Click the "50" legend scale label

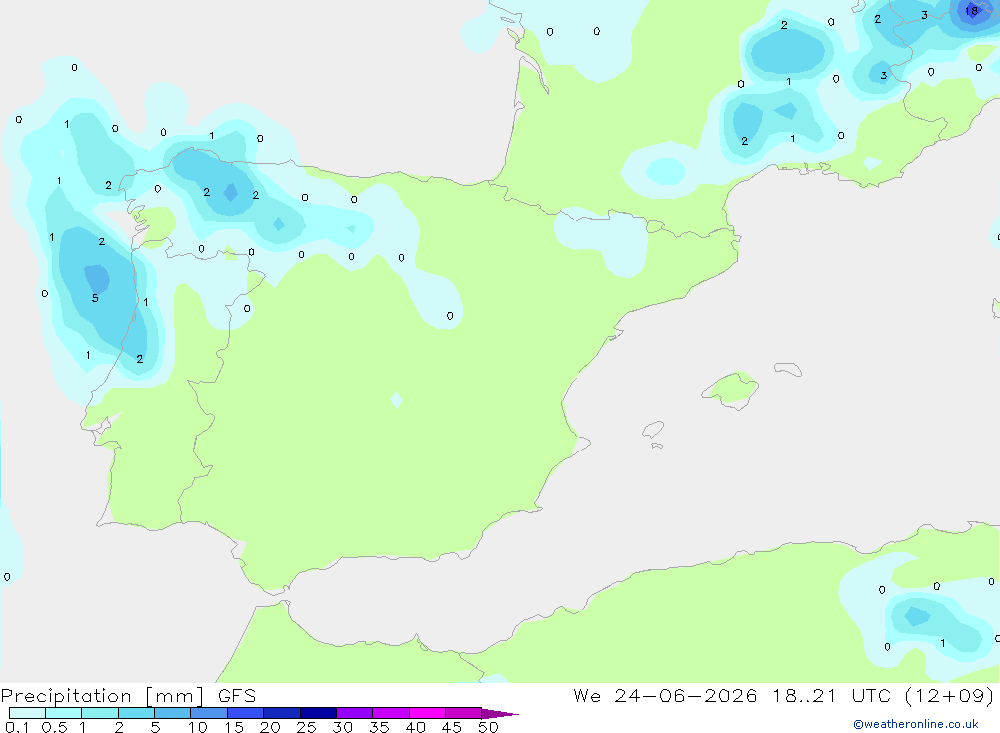488,727
